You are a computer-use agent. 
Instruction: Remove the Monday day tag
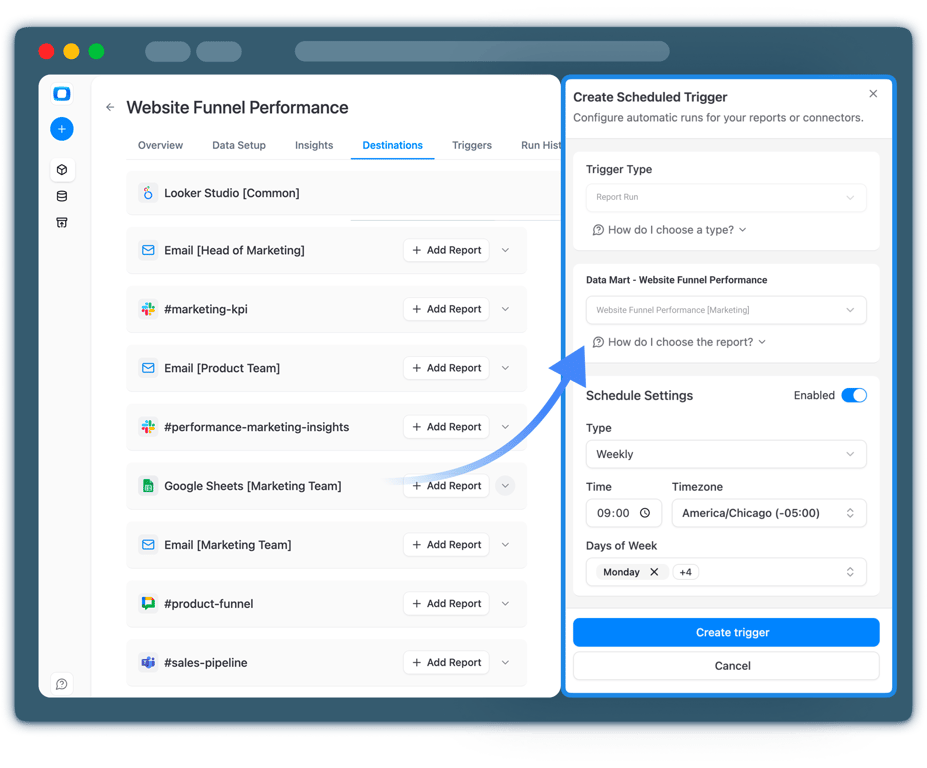pyautogui.click(x=654, y=572)
